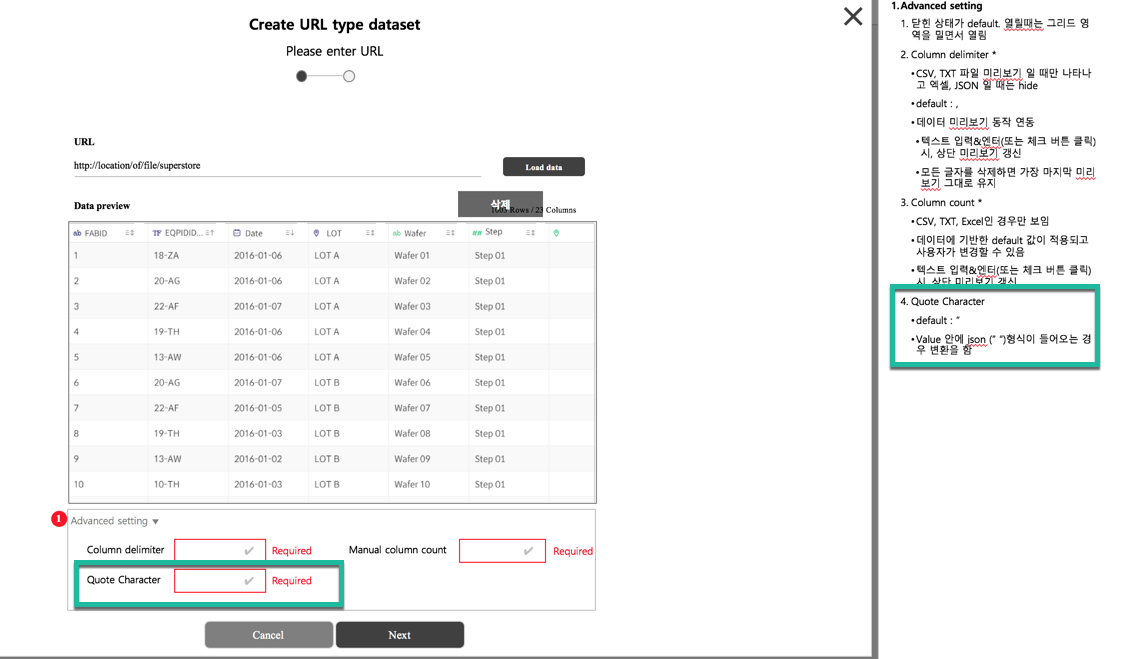The width and height of the screenshot is (1121, 659).
Task: Select the first step indicator dot
Action: click(x=302, y=75)
